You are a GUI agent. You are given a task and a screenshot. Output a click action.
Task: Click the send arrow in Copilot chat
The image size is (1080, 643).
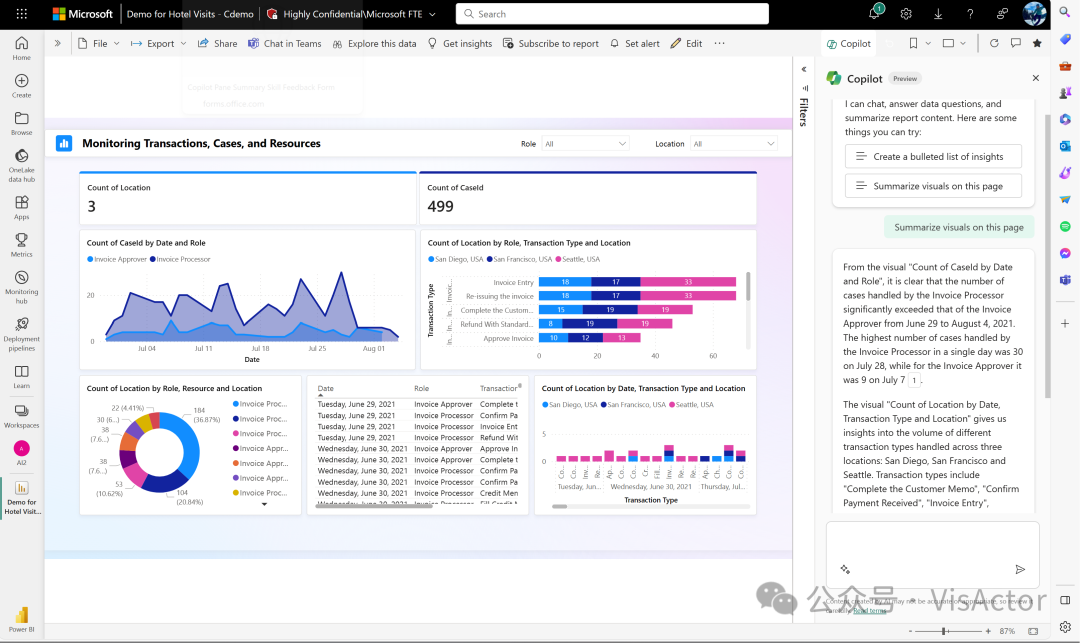(x=1020, y=569)
